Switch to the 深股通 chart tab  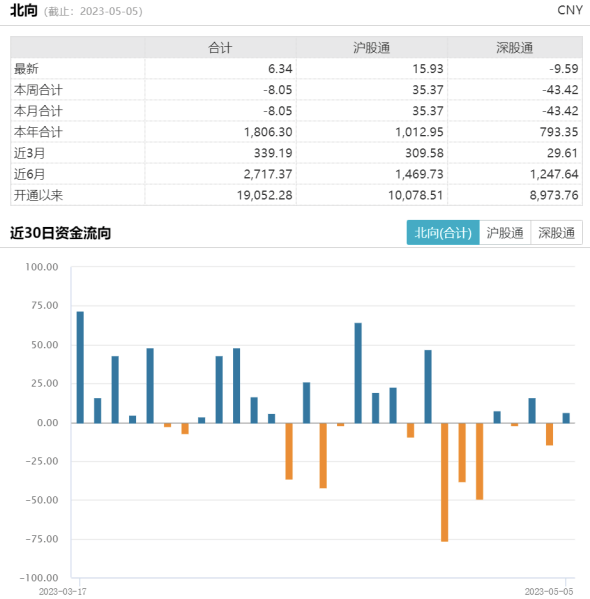coord(556,233)
